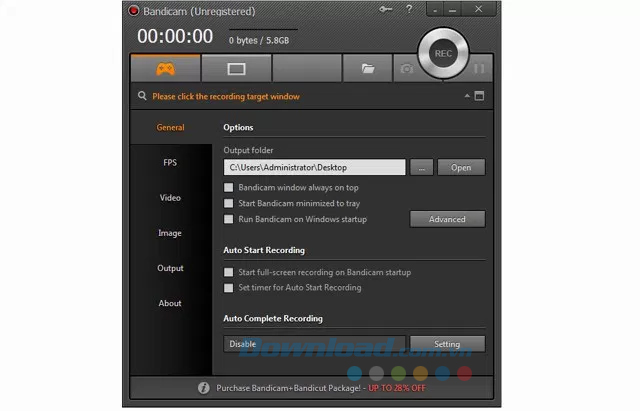
Task: Open help with the question mark icon
Action: click(409, 9)
